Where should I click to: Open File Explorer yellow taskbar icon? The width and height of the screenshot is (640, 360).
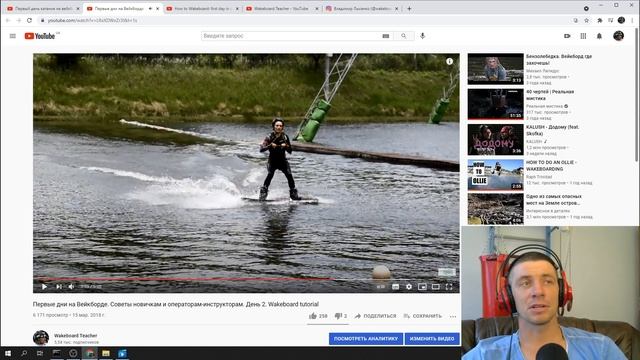tap(106, 353)
